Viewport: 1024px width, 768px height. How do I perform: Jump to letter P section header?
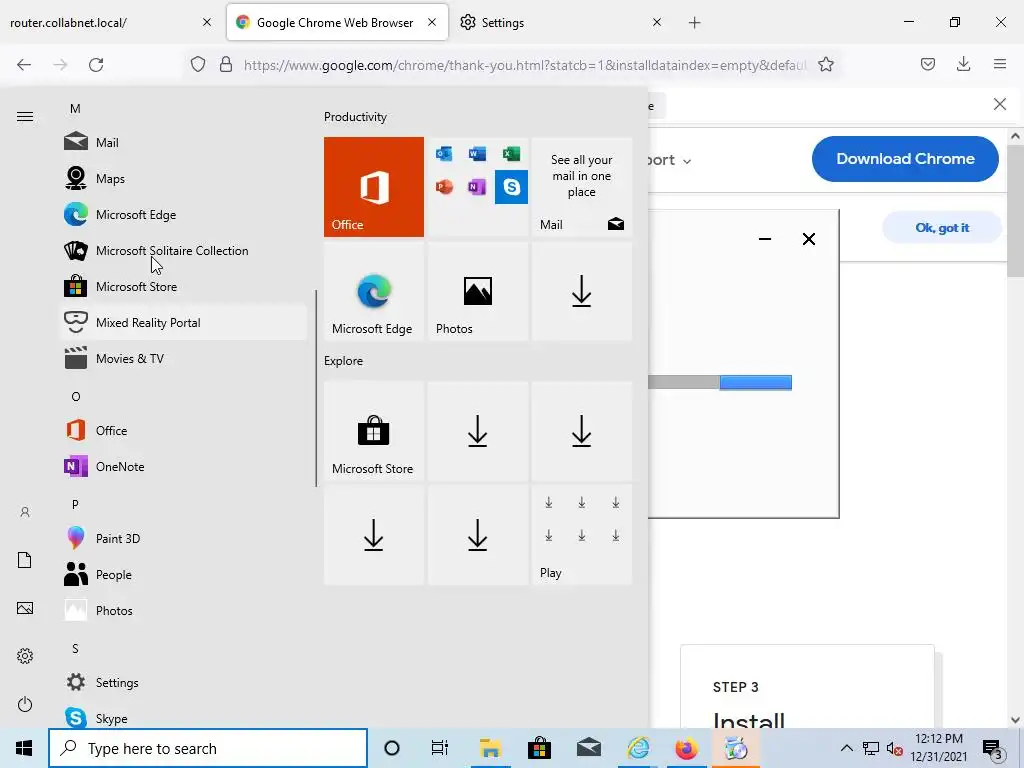tap(75, 504)
